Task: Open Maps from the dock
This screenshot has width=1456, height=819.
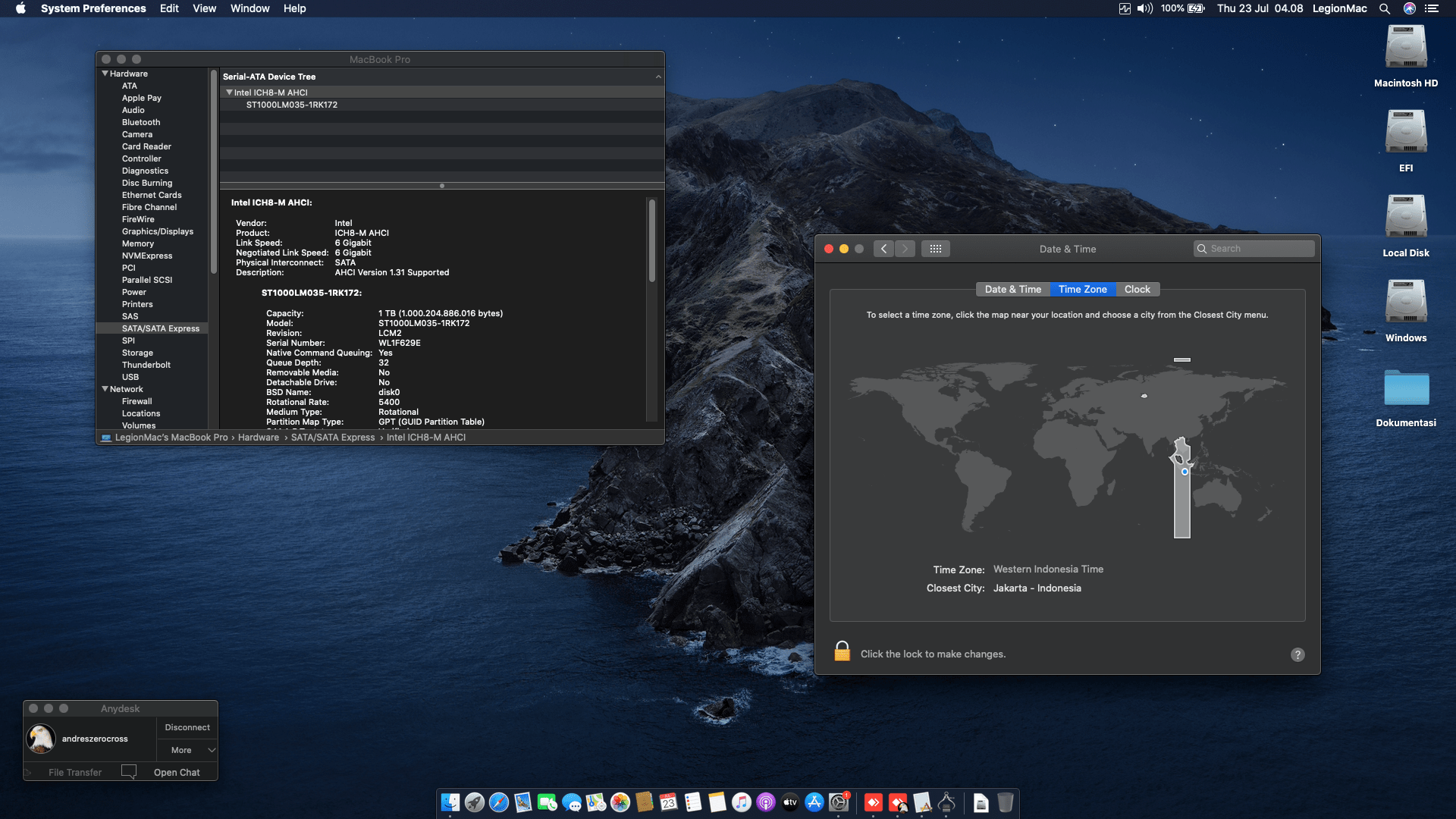Action: click(x=596, y=802)
